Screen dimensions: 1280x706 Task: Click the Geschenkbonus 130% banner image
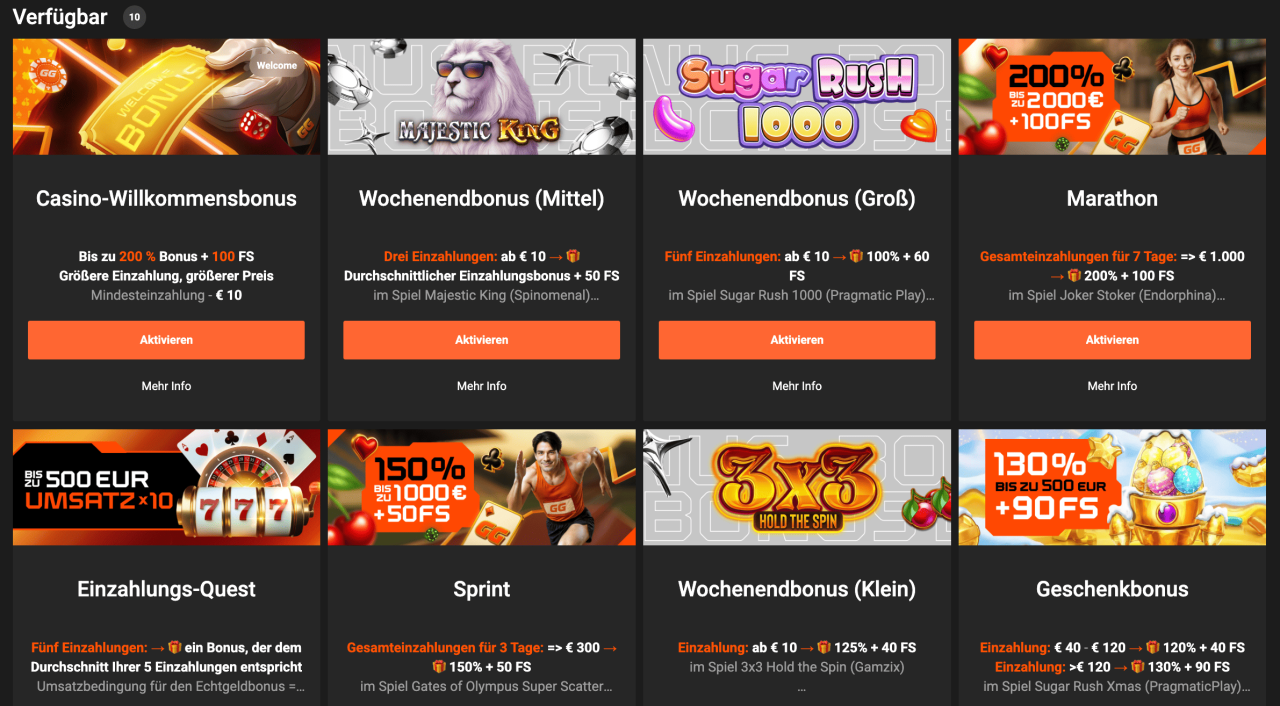(1112, 487)
